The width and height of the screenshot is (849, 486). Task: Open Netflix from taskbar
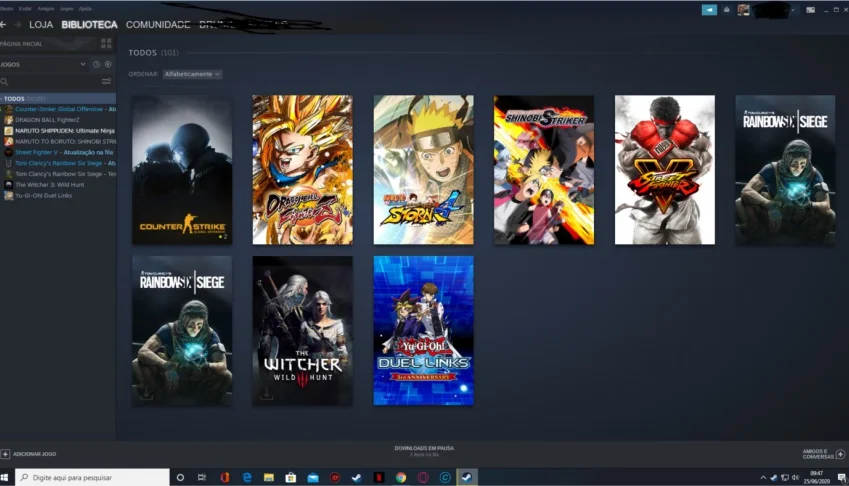(x=379, y=477)
